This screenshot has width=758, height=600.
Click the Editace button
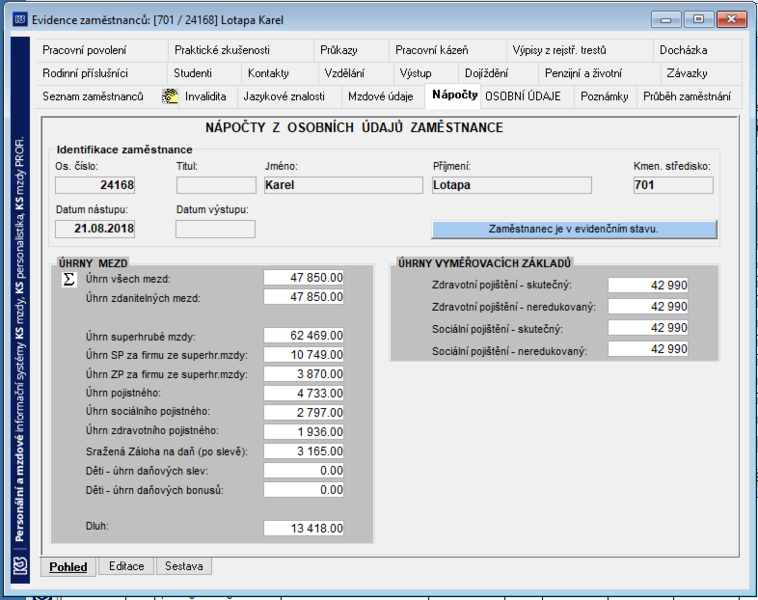coord(126,566)
